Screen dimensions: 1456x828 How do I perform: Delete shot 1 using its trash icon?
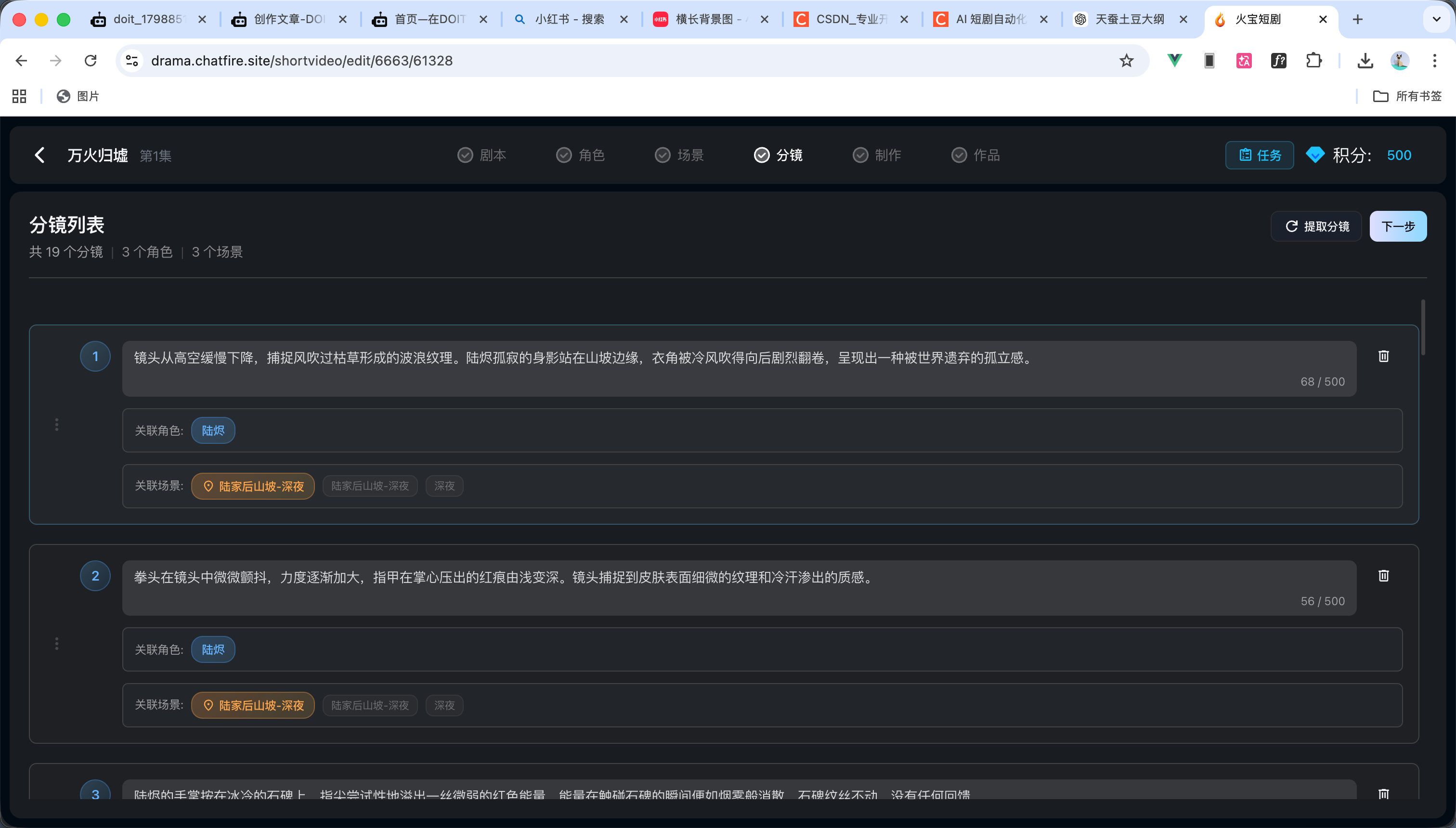pos(1383,356)
